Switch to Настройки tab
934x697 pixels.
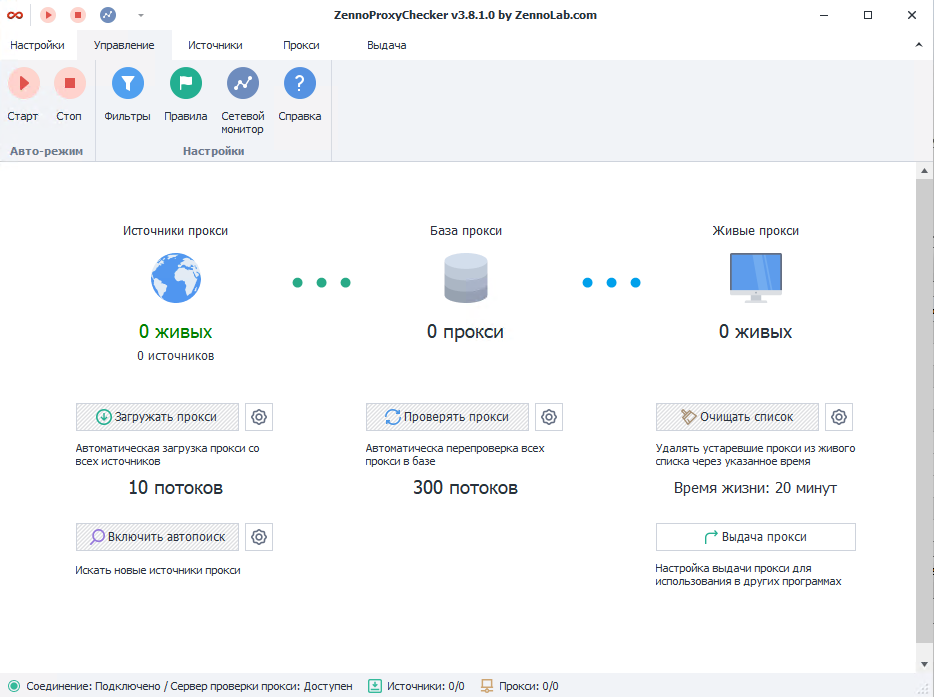pos(38,45)
